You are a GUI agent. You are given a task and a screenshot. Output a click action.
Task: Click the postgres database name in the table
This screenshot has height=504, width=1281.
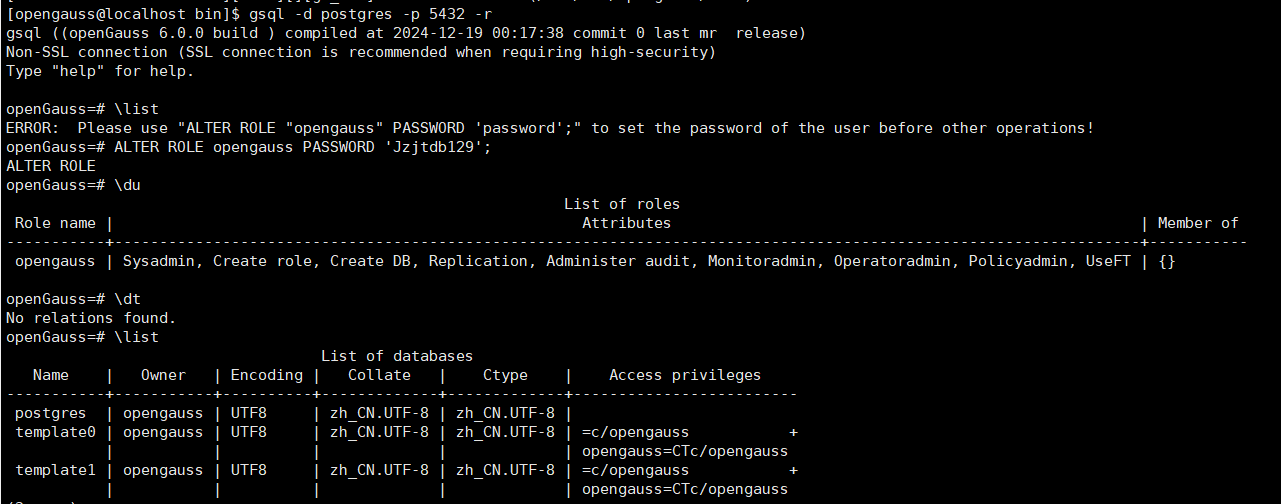51,413
